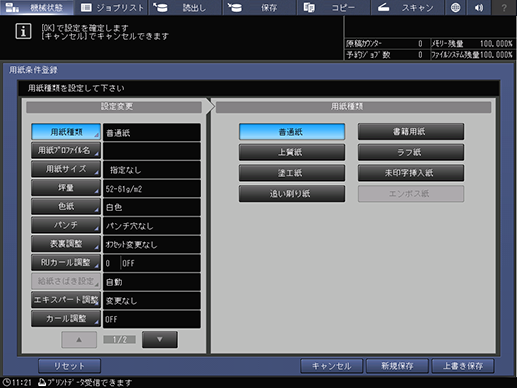The height and width of the screenshot is (388, 517).
Task: Click the speaker volume icon
Action: [x=479, y=7]
